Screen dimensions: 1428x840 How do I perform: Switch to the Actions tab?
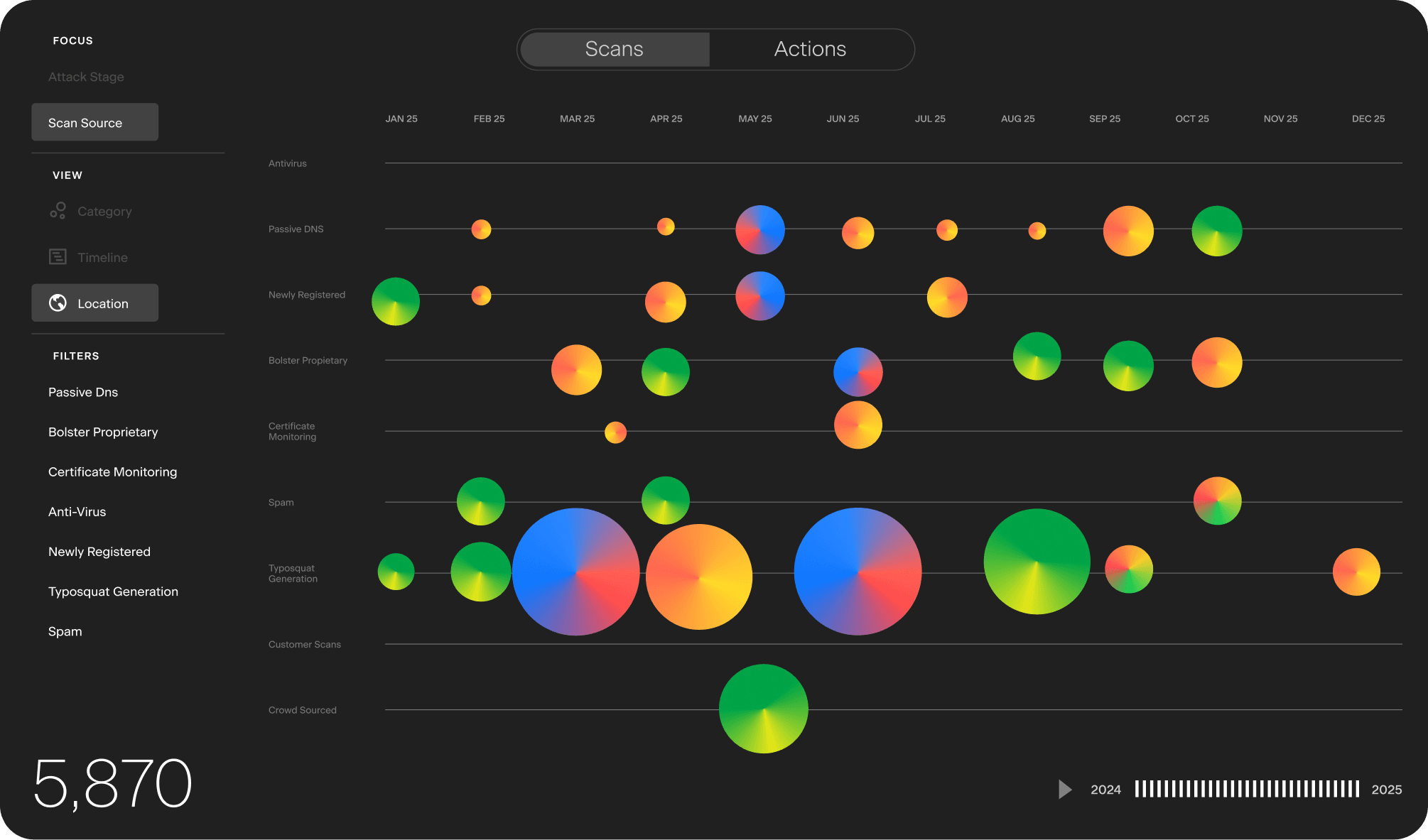pos(810,49)
